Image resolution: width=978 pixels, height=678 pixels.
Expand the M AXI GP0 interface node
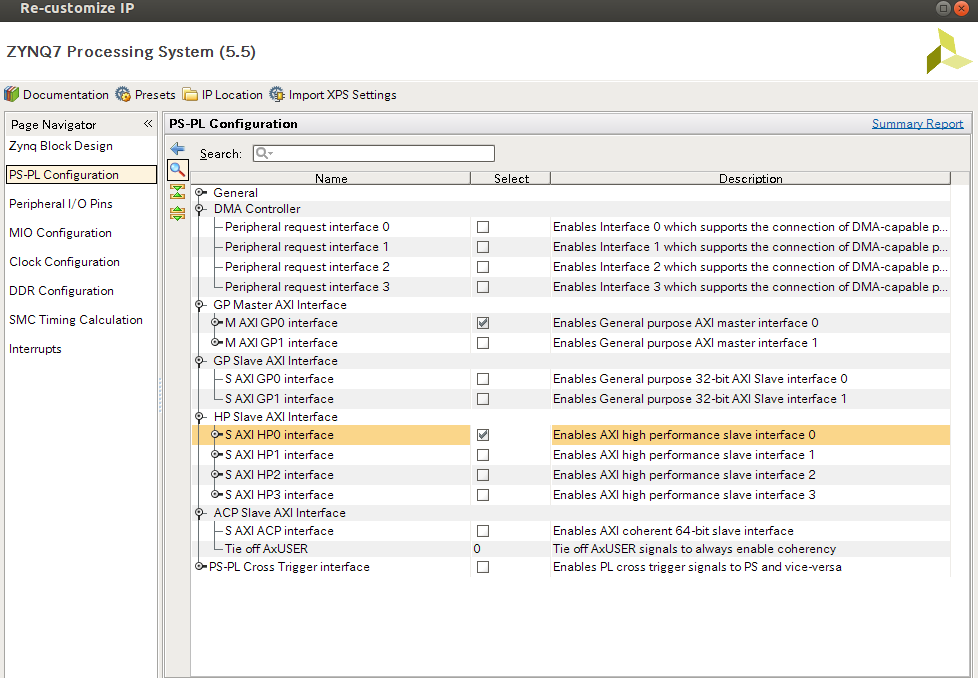coord(216,322)
